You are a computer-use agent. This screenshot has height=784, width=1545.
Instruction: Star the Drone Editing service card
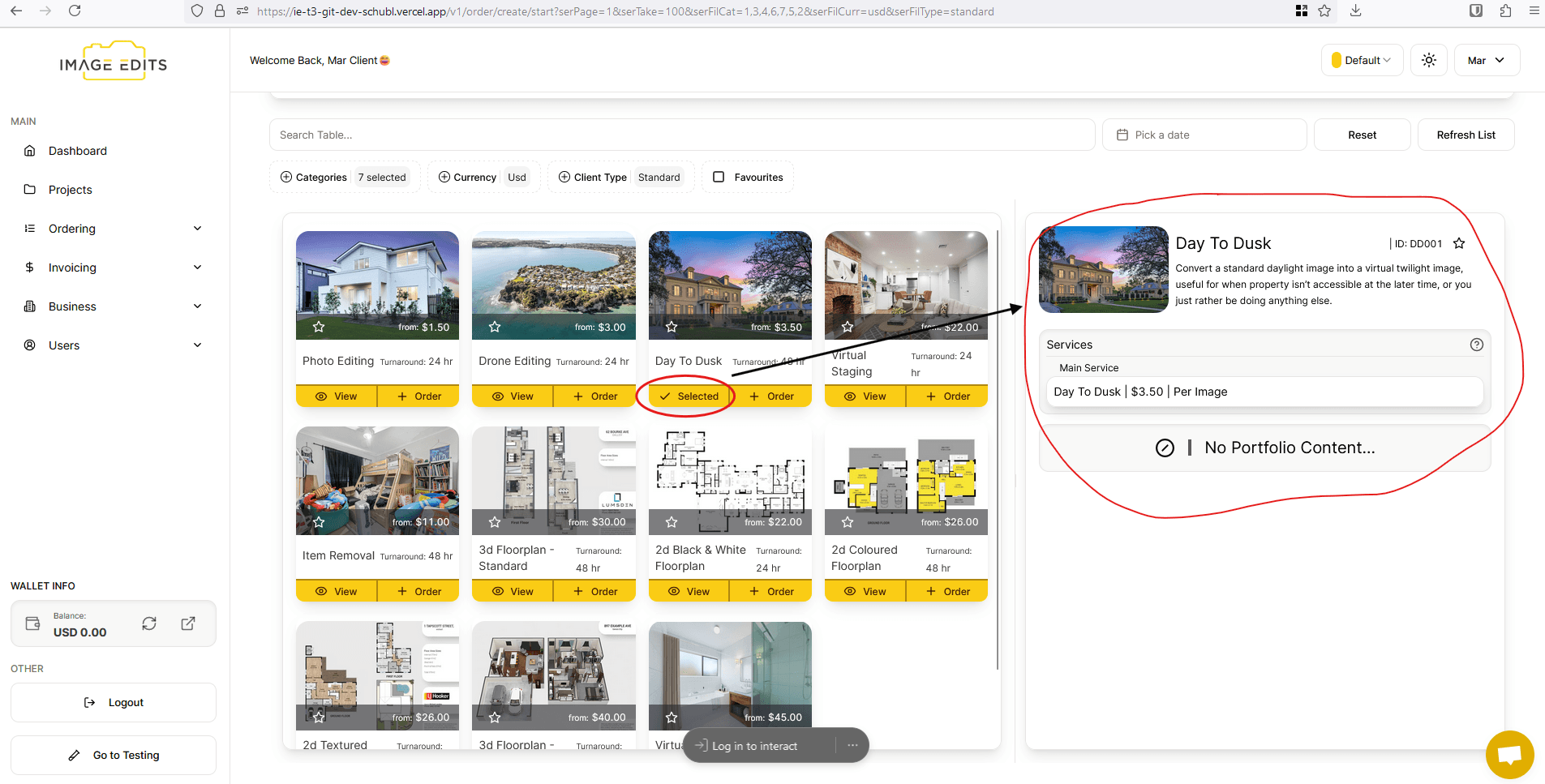coord(495,327)
